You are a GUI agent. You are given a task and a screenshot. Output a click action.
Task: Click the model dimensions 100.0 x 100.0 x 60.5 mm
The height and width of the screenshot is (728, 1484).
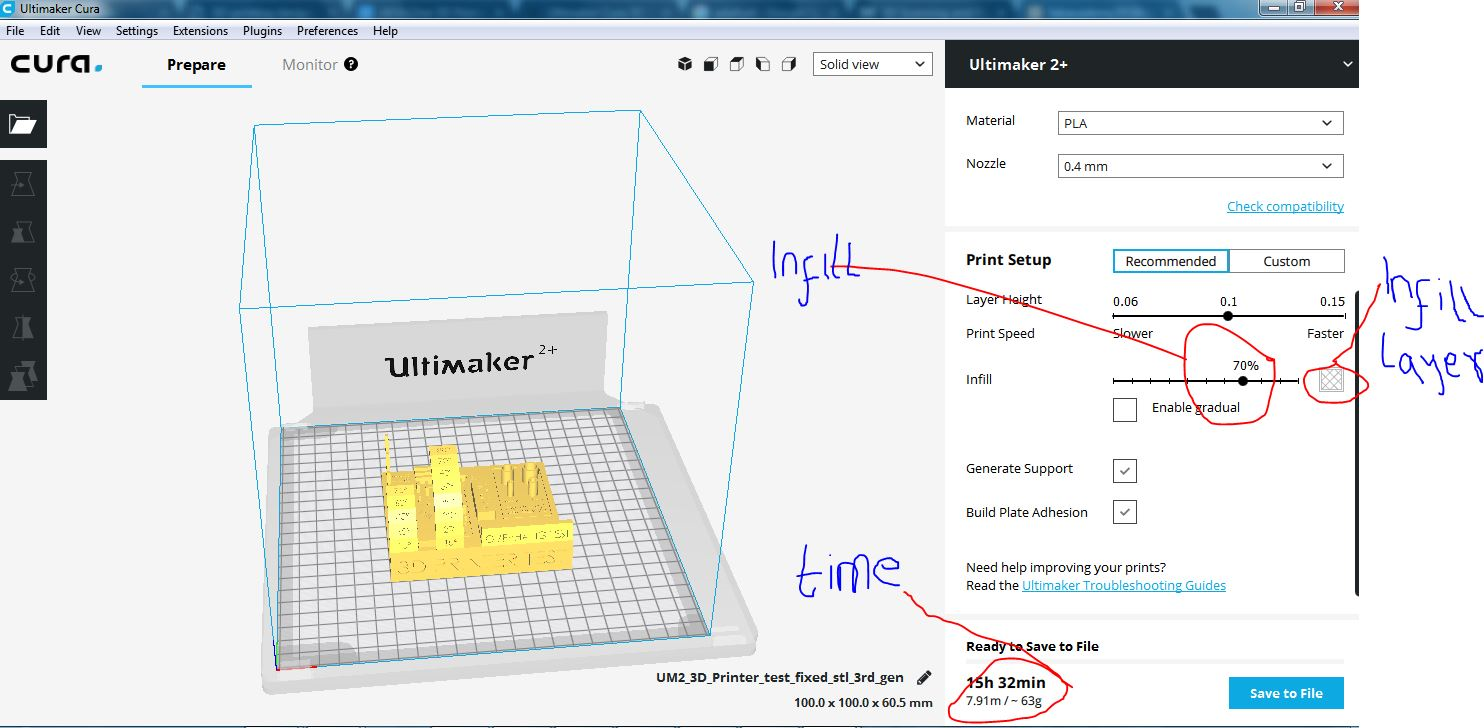(864, 702)
